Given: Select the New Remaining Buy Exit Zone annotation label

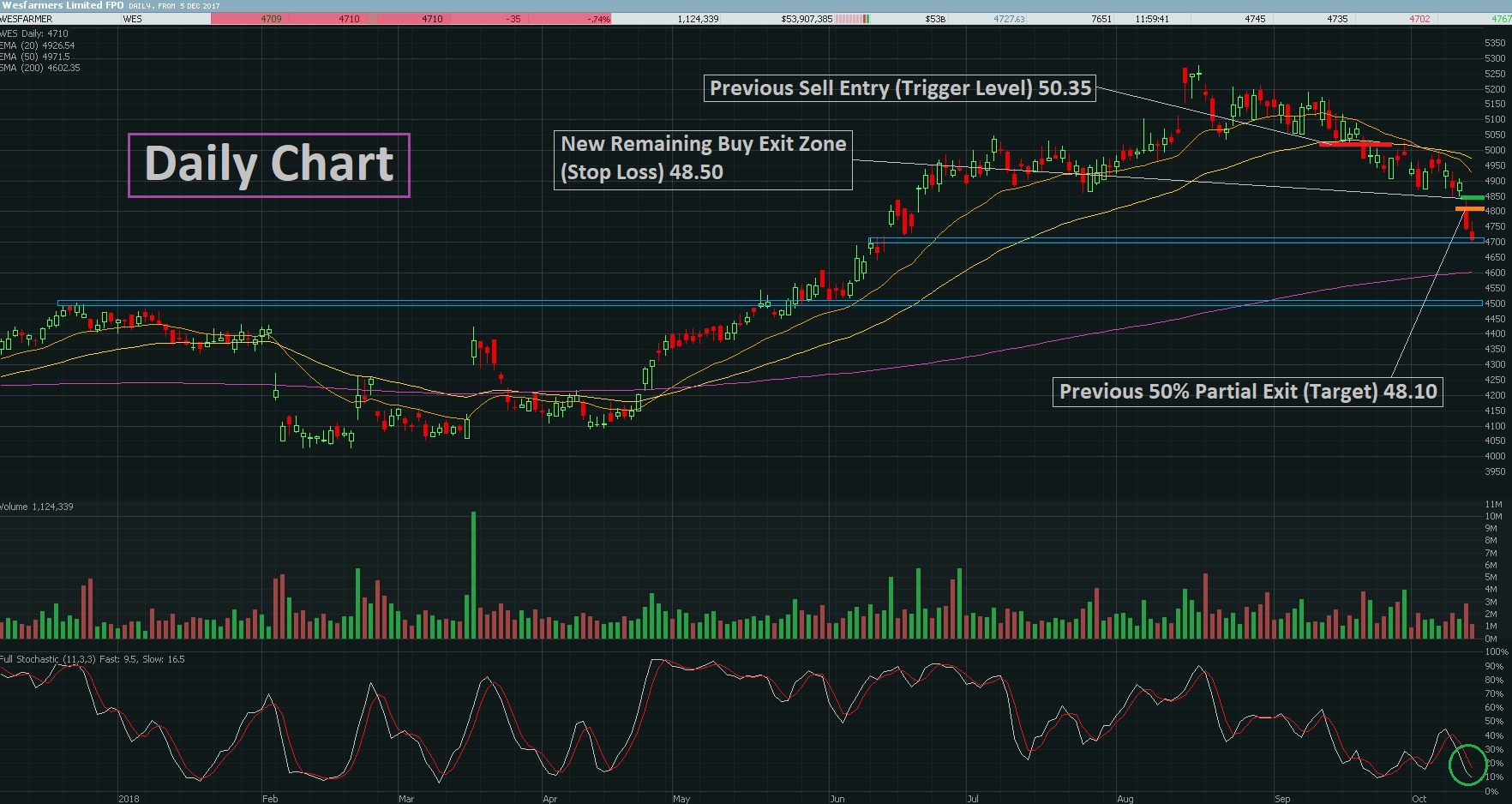Looking at the screenshot, I should click(x=703, y=159).
